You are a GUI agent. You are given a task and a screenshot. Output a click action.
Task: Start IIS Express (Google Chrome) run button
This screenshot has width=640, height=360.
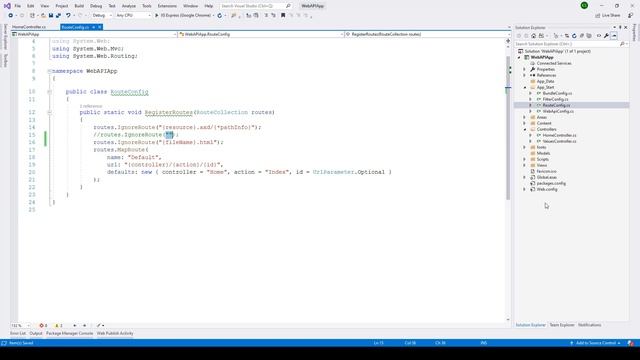[x=183, y=15]
